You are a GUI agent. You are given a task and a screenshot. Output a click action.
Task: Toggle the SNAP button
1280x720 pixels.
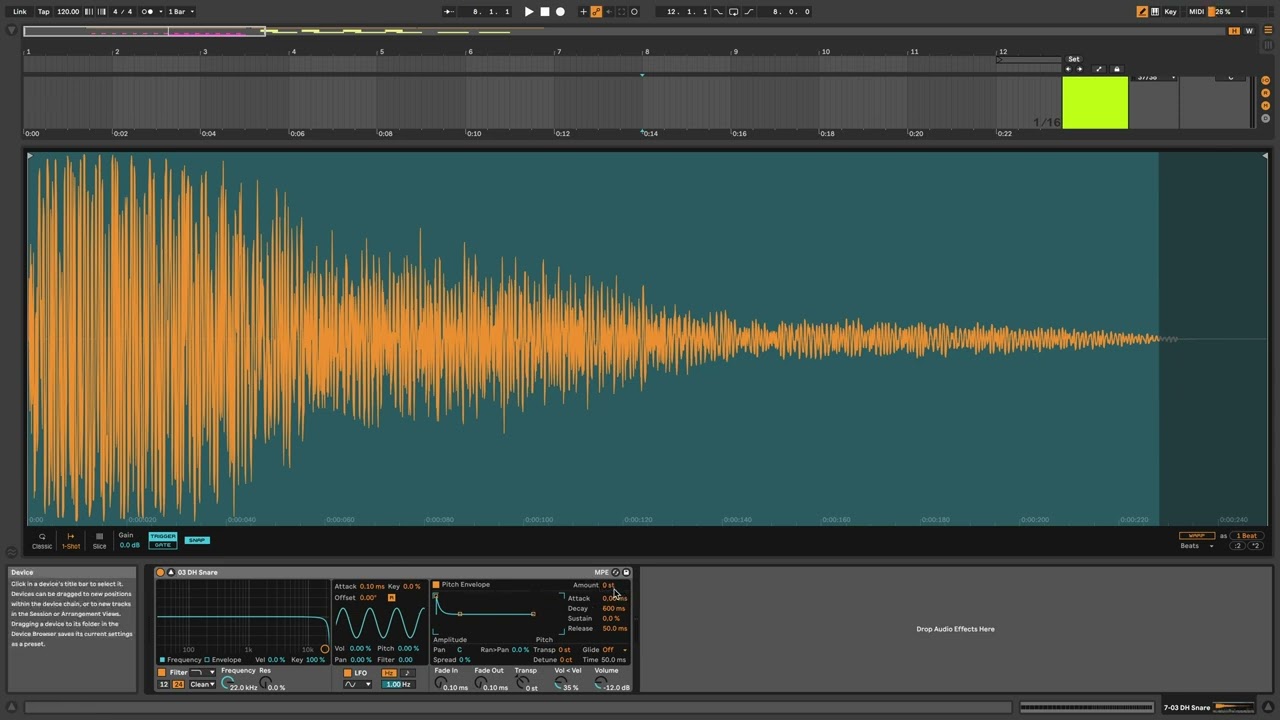(x=196, y=540)
